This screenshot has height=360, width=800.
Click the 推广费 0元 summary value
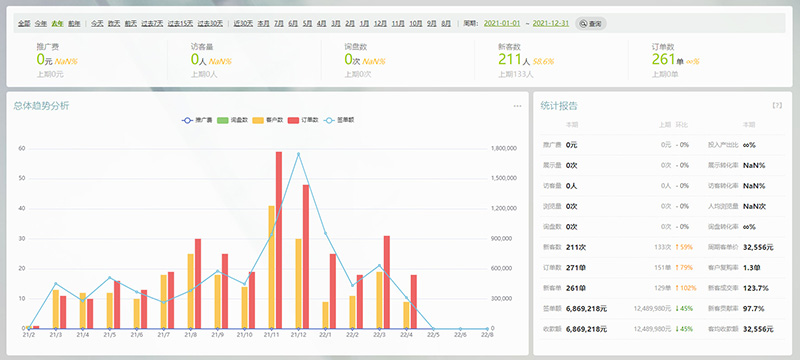44,60
